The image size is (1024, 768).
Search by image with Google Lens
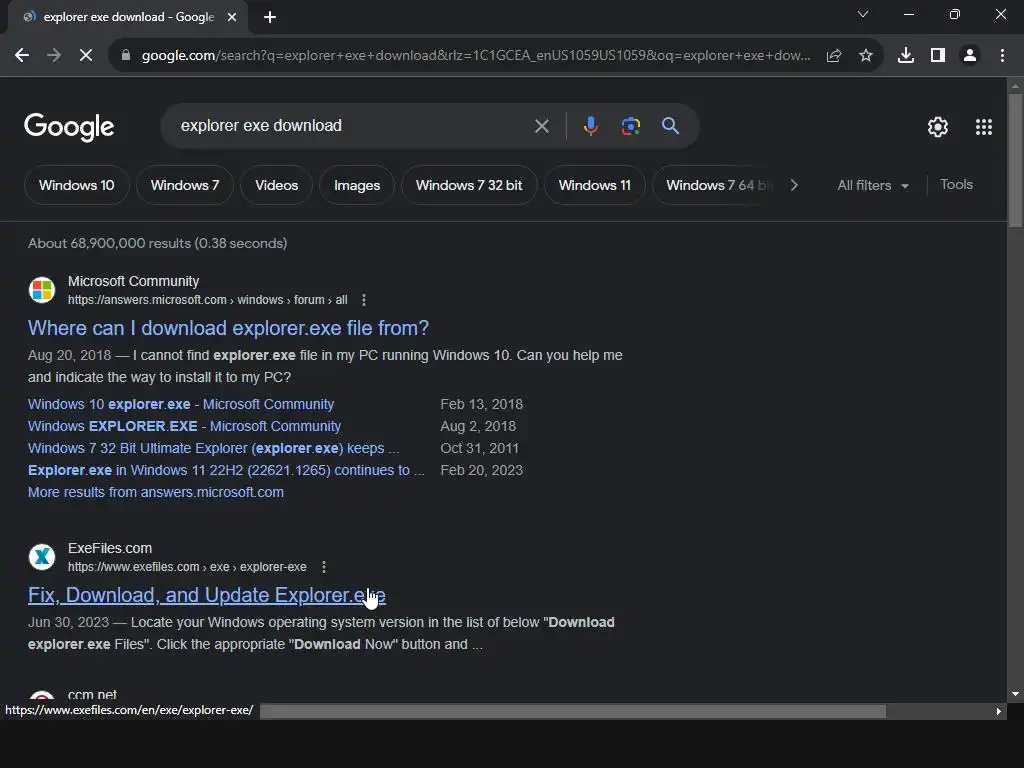[630, 125]
